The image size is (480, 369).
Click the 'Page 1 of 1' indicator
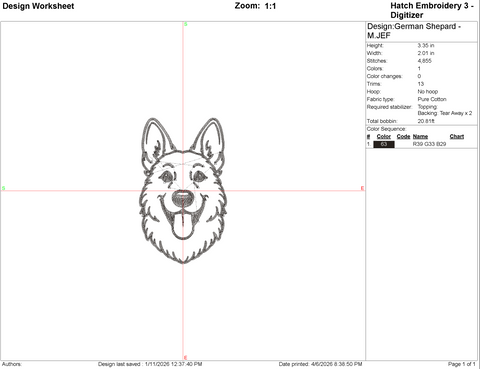coord(462,364)
